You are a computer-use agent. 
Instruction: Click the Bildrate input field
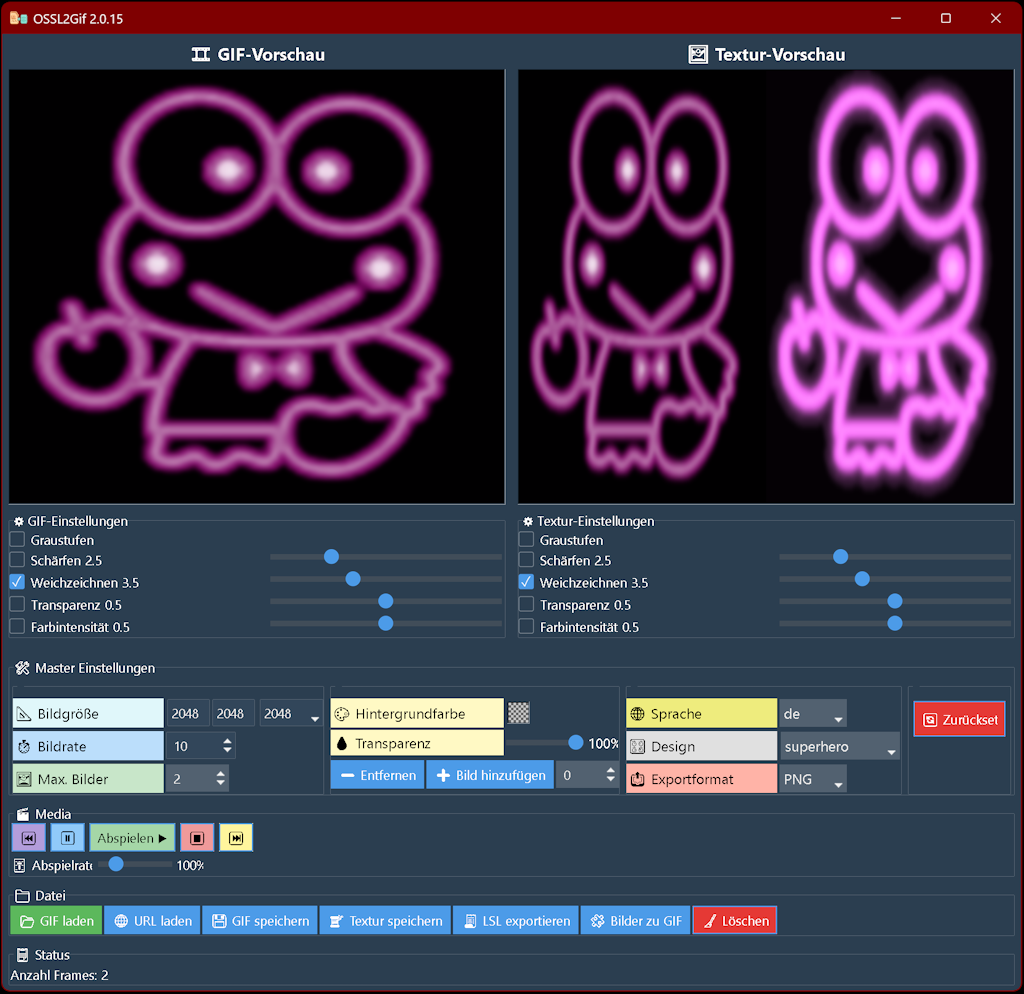pyautogui.click(x=194, y=746)
